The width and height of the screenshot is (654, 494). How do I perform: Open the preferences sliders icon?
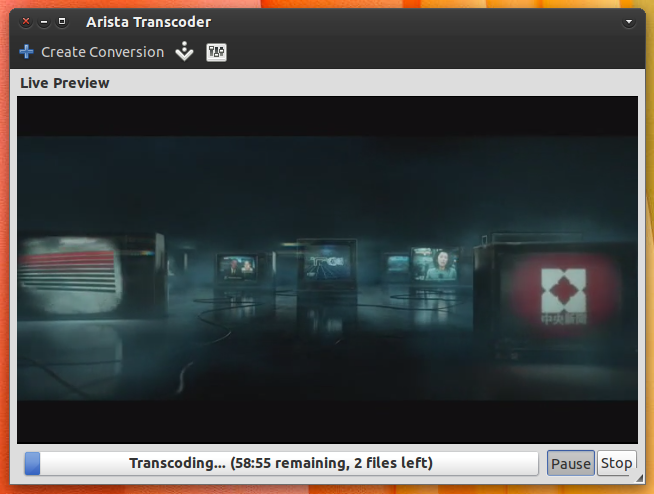(x=216, y=52)
